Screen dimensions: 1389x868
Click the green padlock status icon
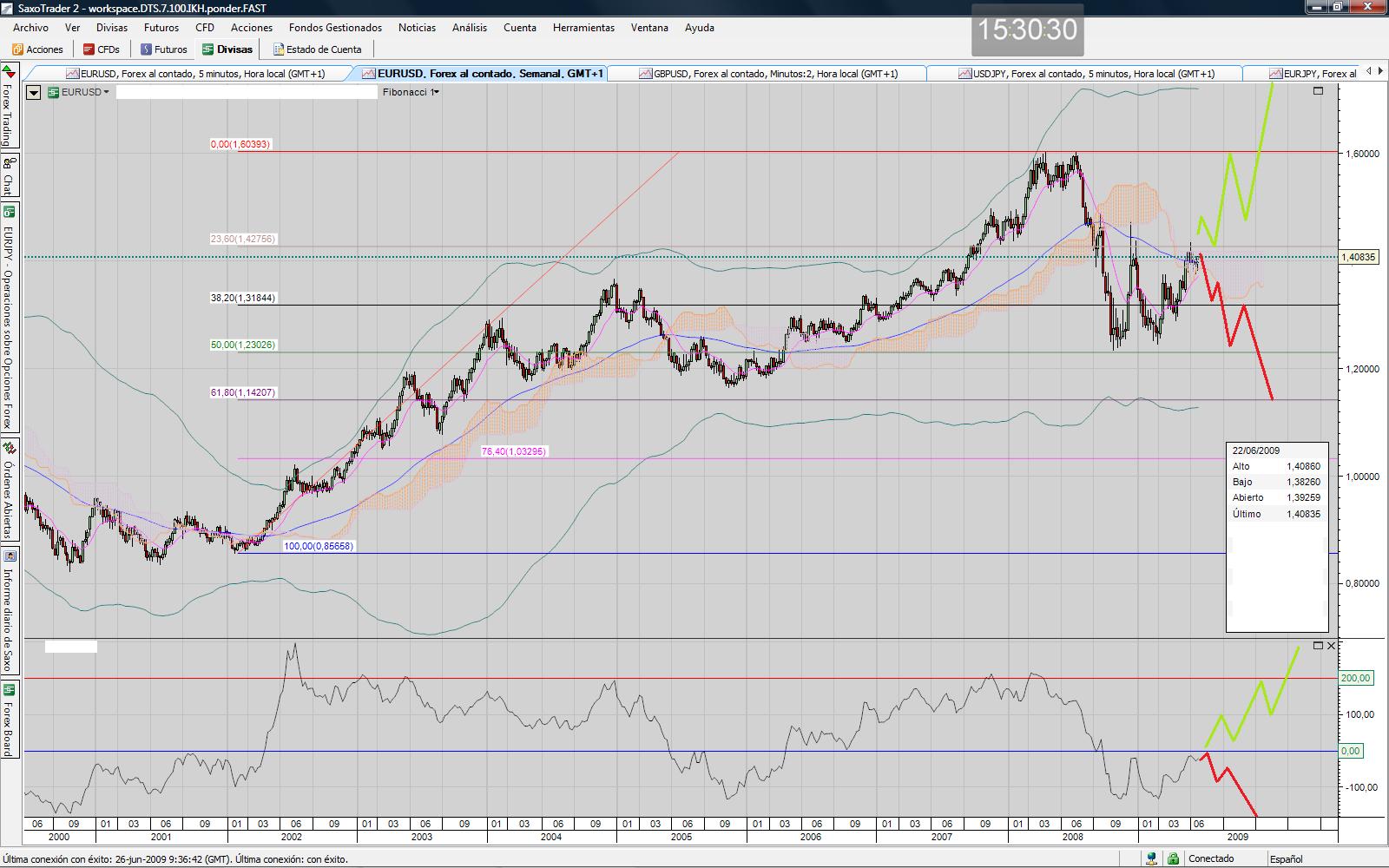[x=1173, y=859]
